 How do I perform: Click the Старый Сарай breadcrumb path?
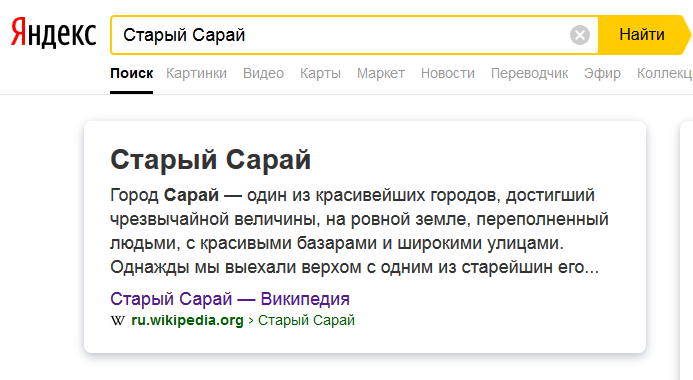click(306, 320)
